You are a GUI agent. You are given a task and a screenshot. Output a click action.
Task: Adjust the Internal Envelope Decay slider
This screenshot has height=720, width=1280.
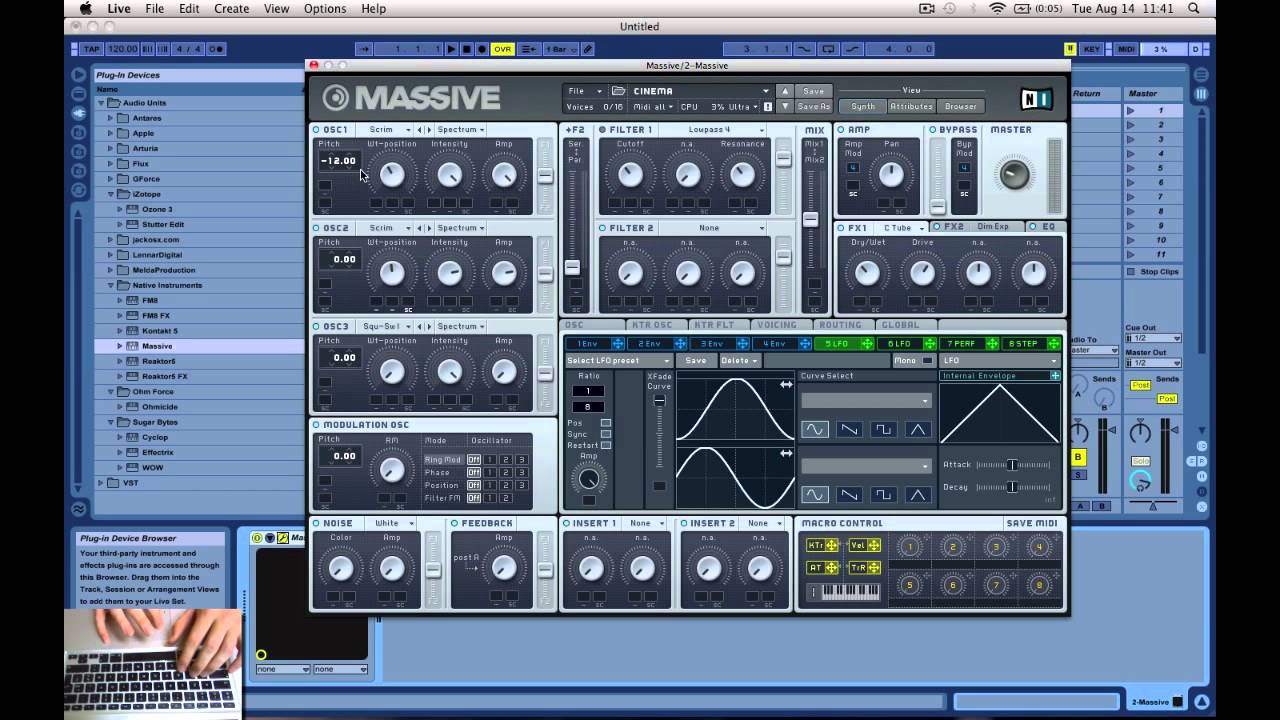[x=1013, y=487]
